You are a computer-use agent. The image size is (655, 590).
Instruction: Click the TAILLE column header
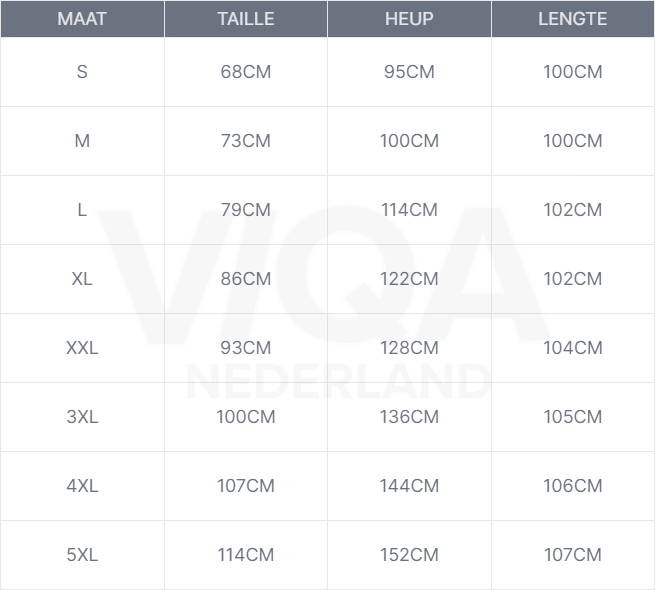point(245,19)
